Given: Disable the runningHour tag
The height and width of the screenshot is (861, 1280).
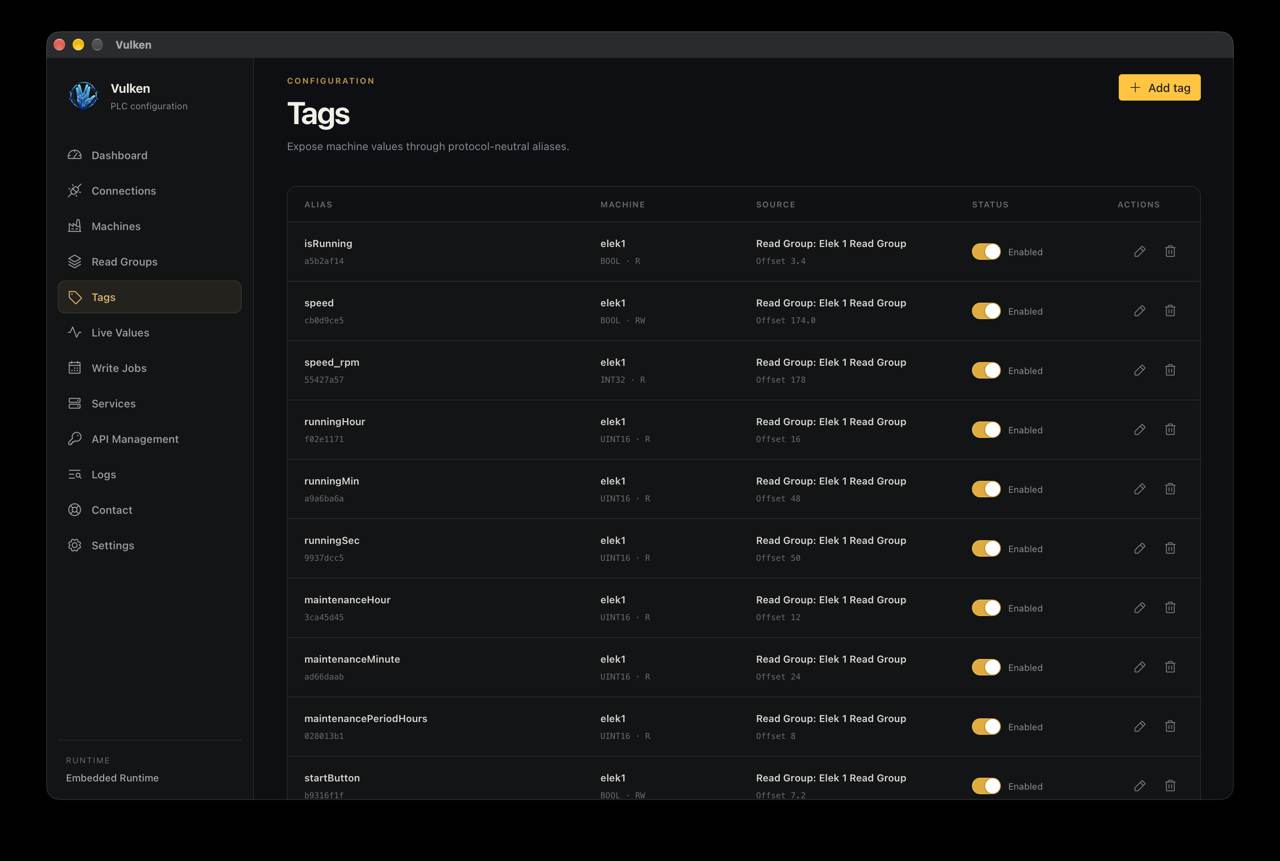Looking at the screenshot, I should [x=986, y=430].
